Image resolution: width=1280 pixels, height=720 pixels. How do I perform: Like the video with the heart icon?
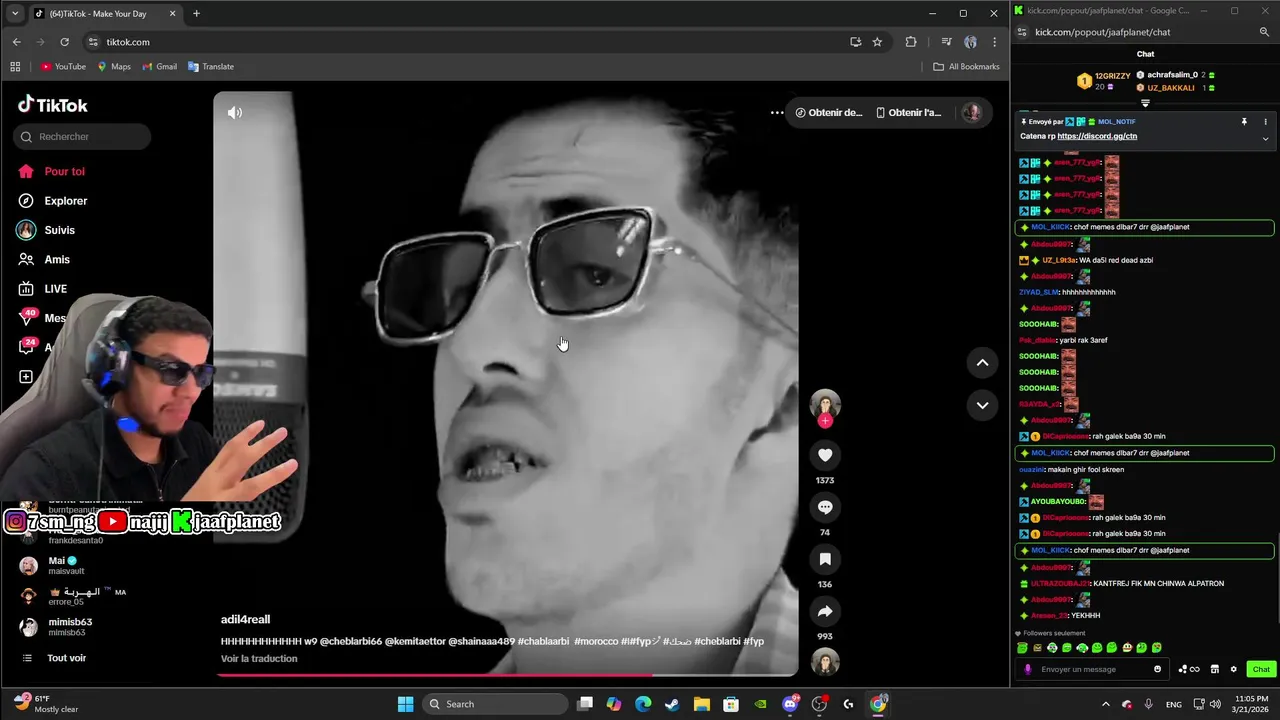point(825,455)
